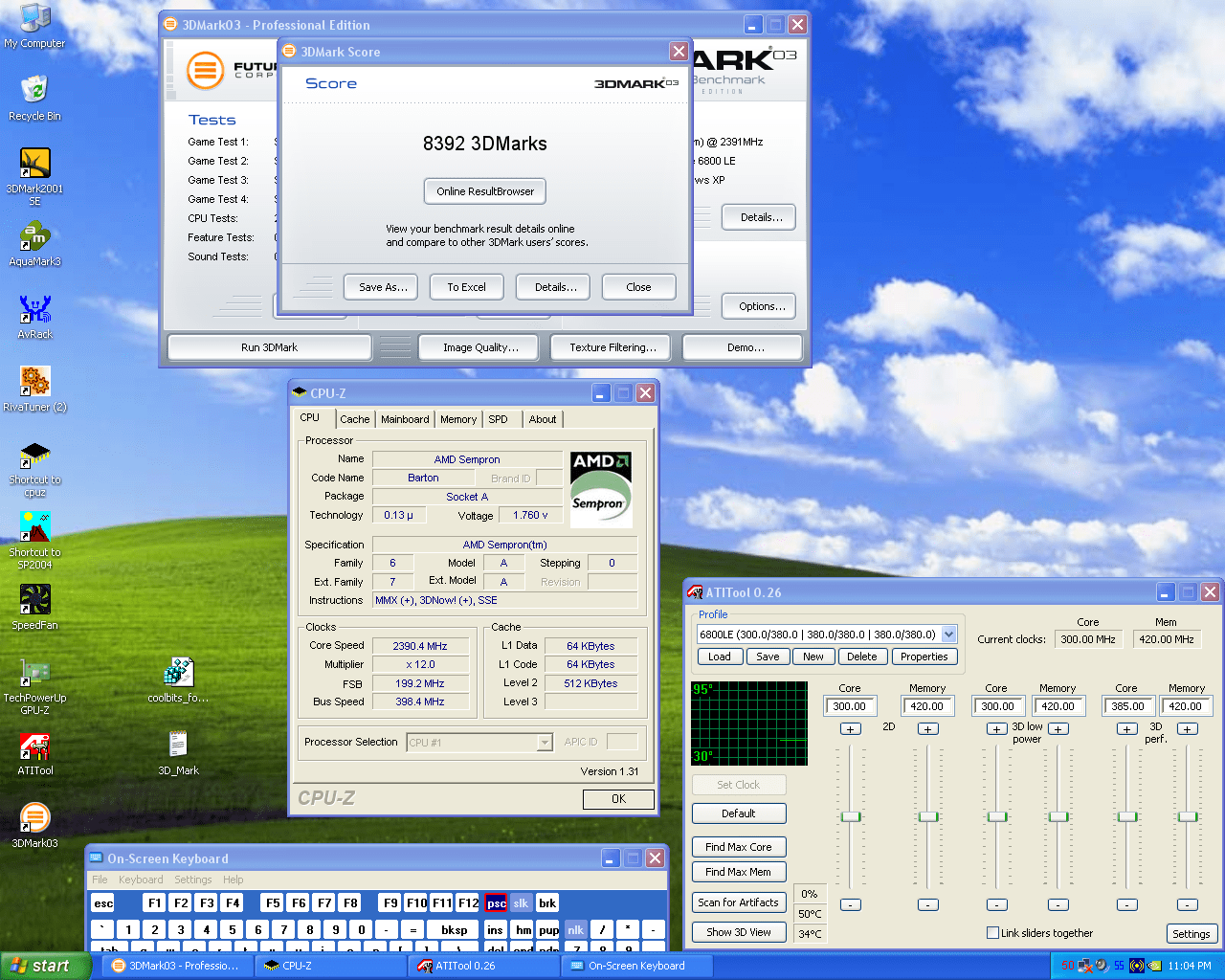Click Scan for Artifacts in ATITool
Viewport: 1225px width, 980px height.
[x=739, y=902]
